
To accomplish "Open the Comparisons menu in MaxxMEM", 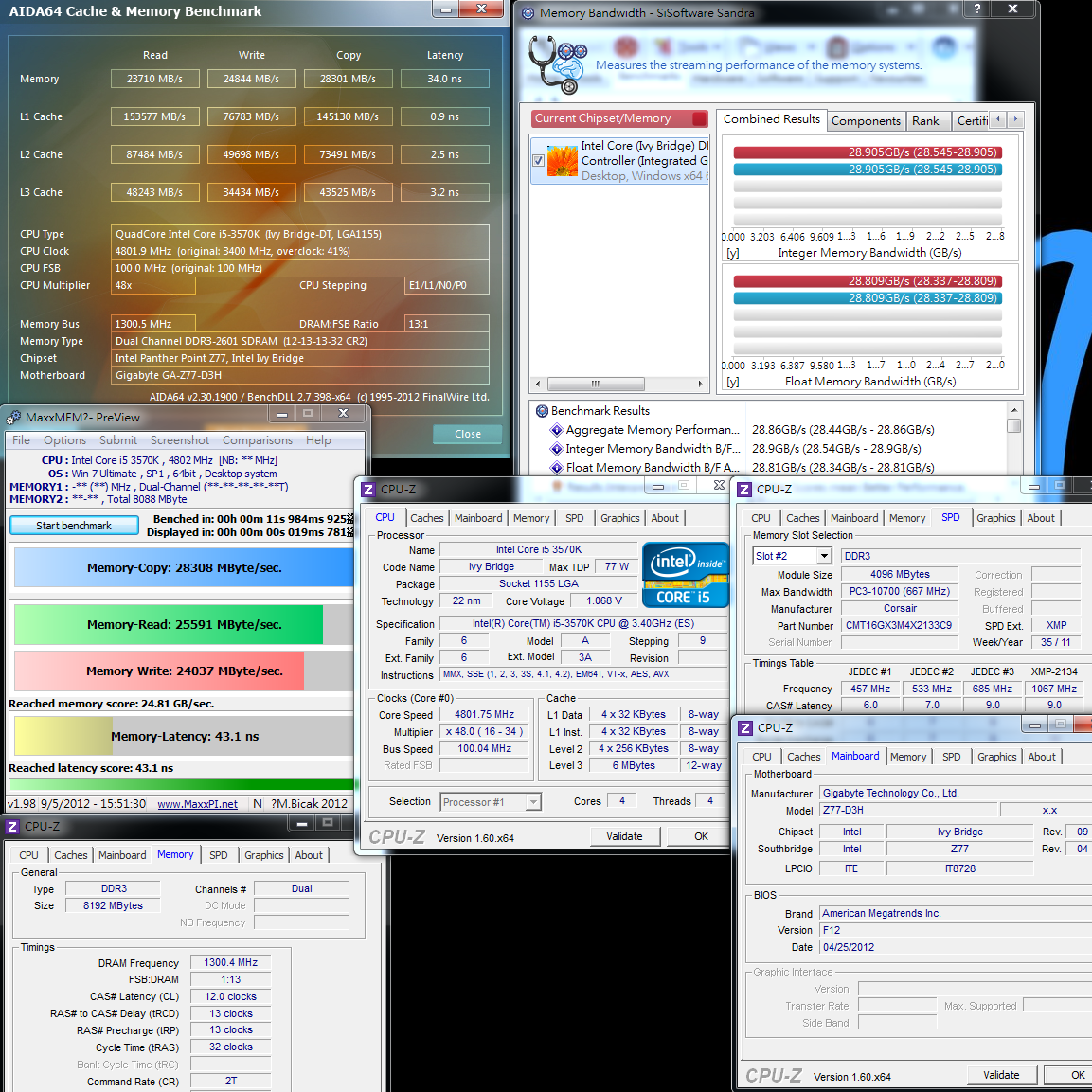I will (257, 440).
